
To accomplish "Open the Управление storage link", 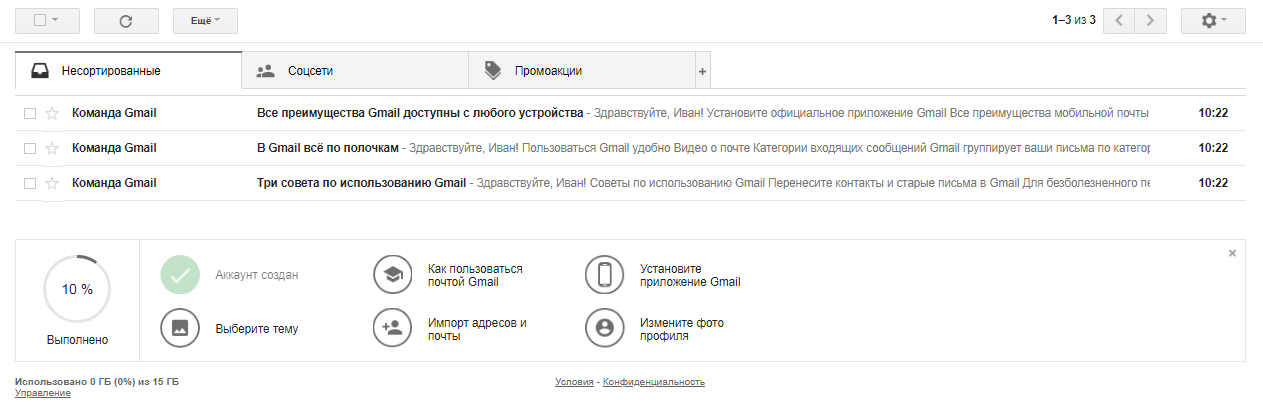I will pos(43,393).
